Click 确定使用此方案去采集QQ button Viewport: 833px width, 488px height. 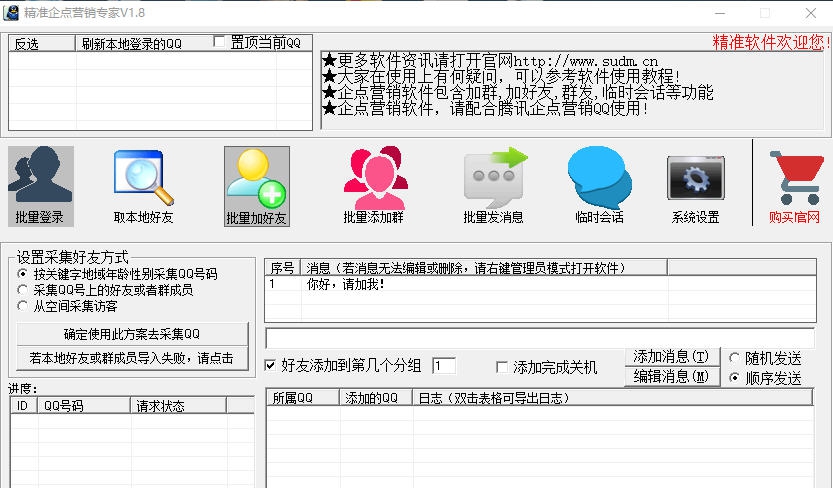pos(132,334)
